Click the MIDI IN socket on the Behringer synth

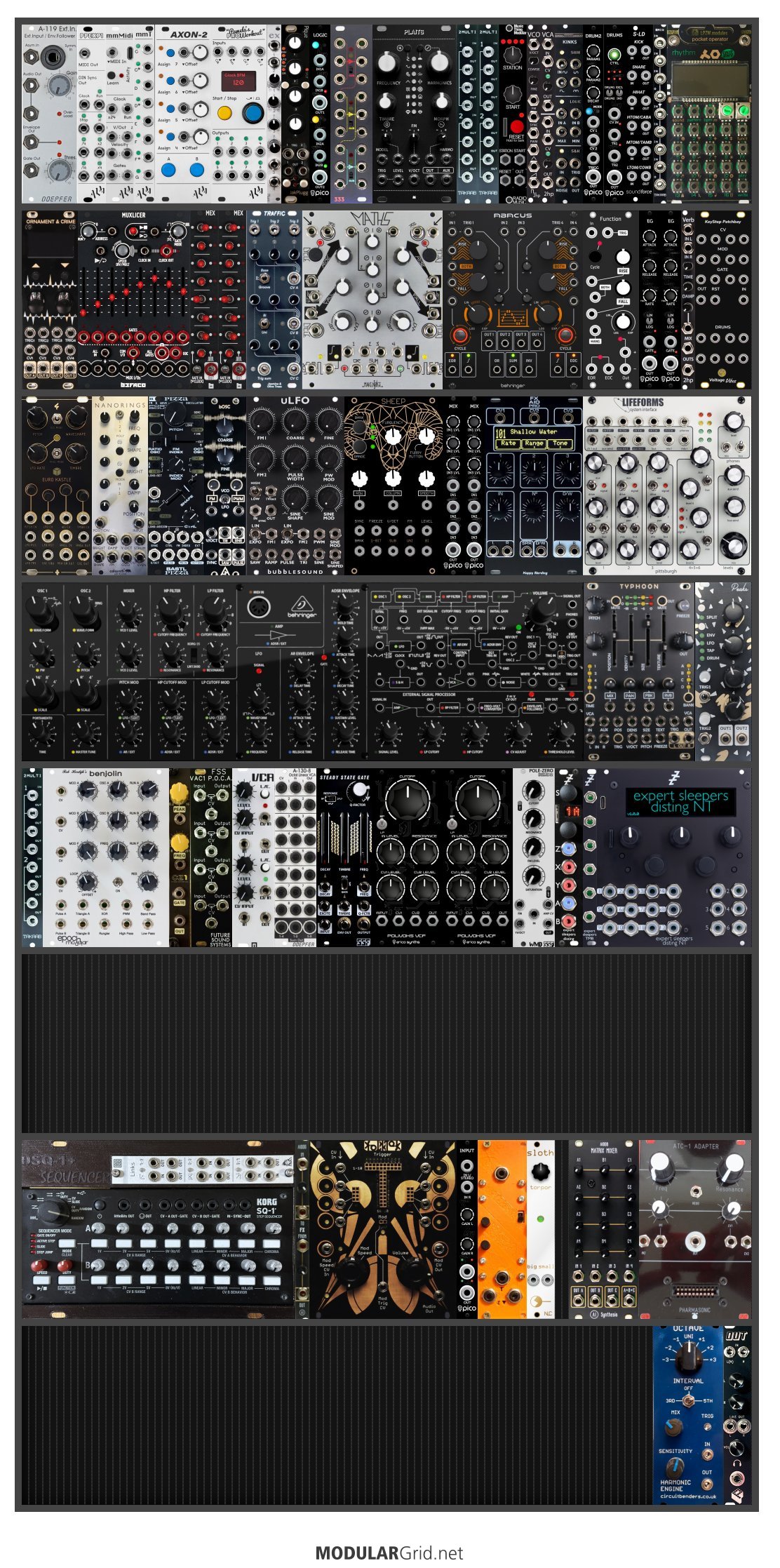click(259, 608)
